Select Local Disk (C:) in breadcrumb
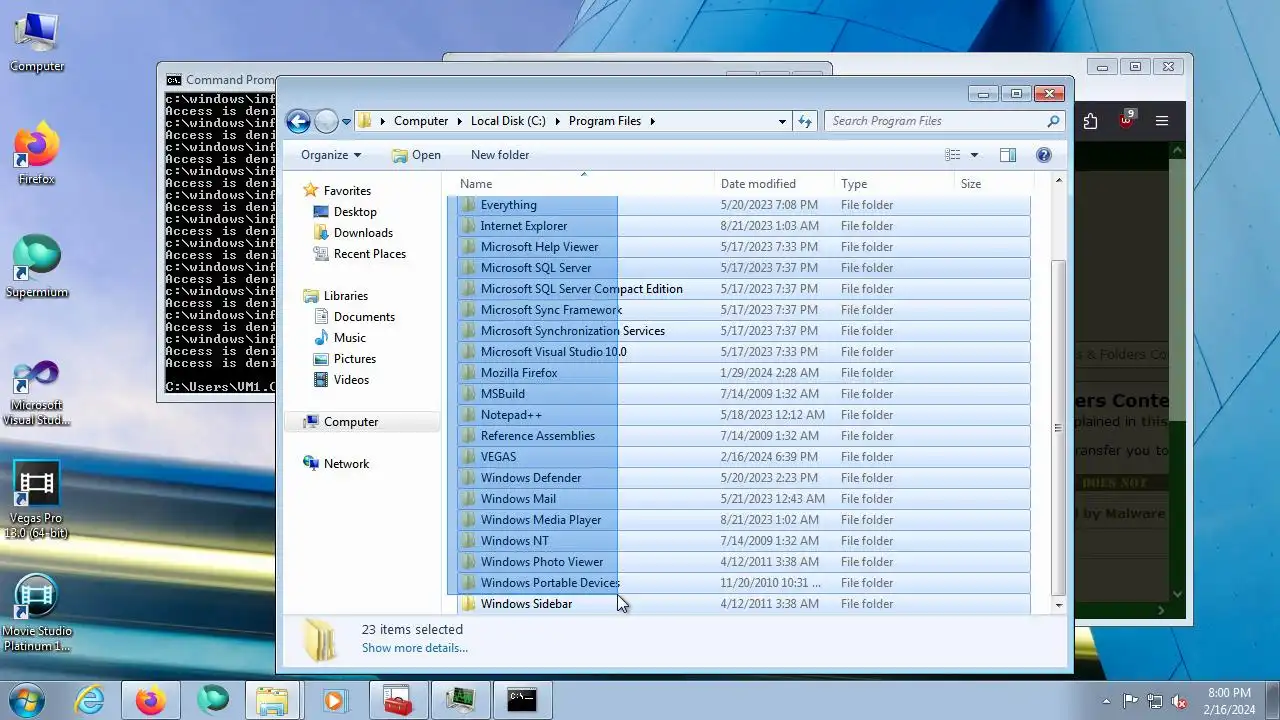 click(x=508, y=121)
